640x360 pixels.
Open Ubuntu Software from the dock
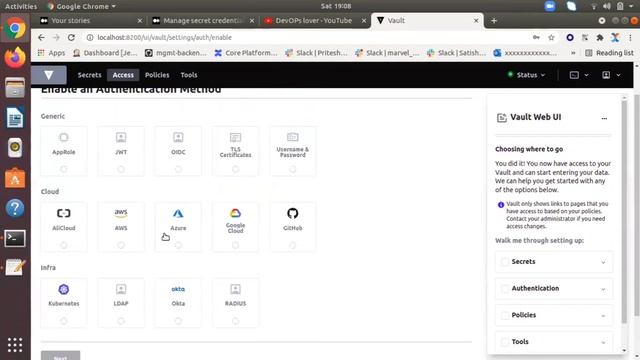(15, 178)
